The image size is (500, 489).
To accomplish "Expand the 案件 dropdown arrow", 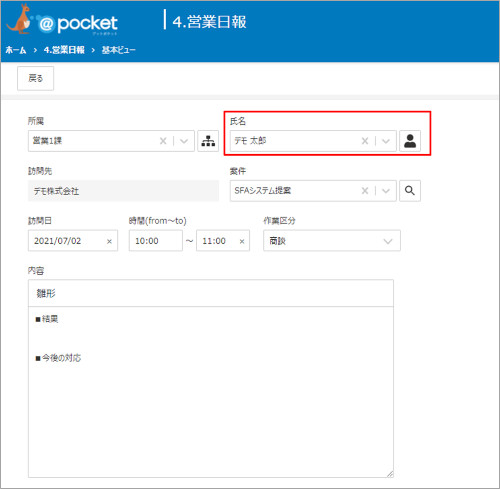I will tap(386, 191).
